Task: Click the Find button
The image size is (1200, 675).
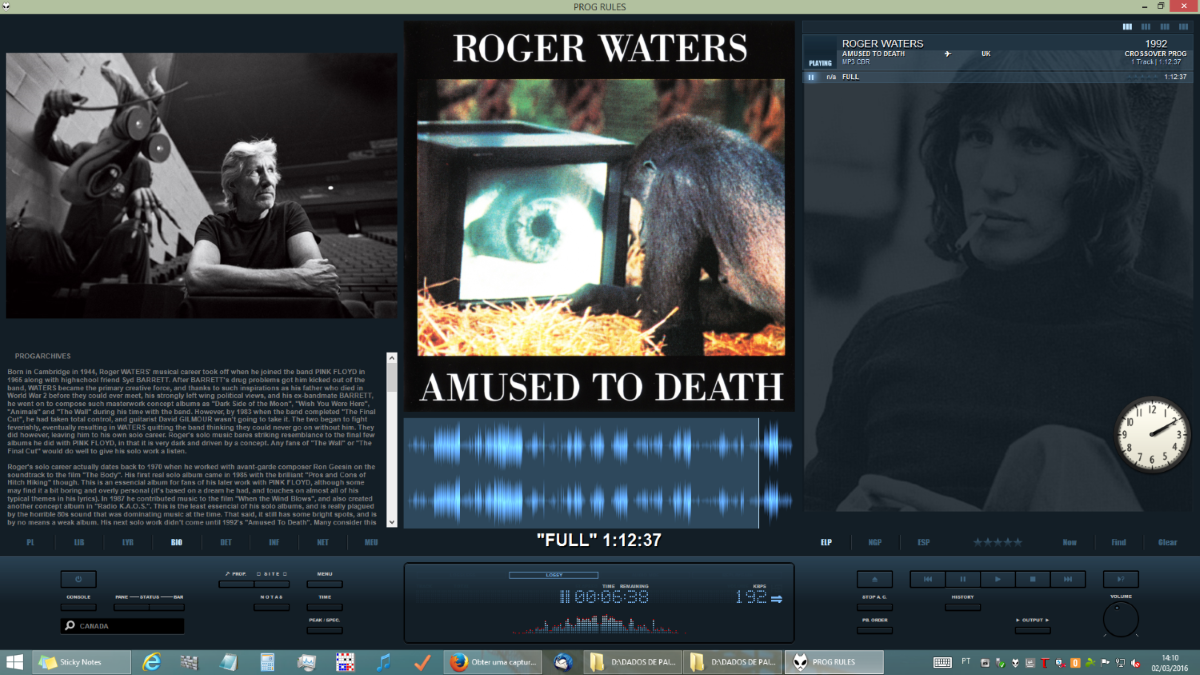Action: [1118, 542]
